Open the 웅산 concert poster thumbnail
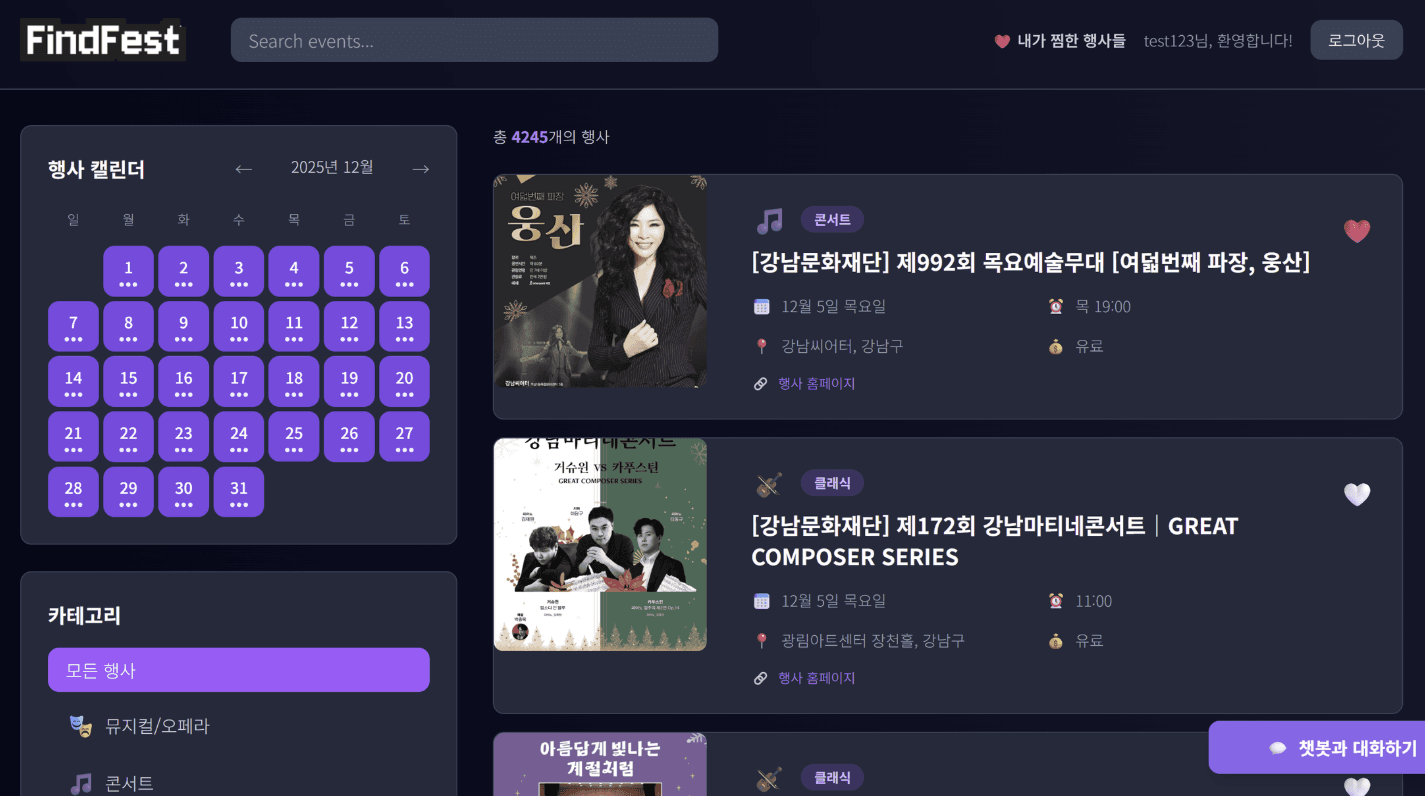Screen dimensions: 1425x796 [600, 281]
